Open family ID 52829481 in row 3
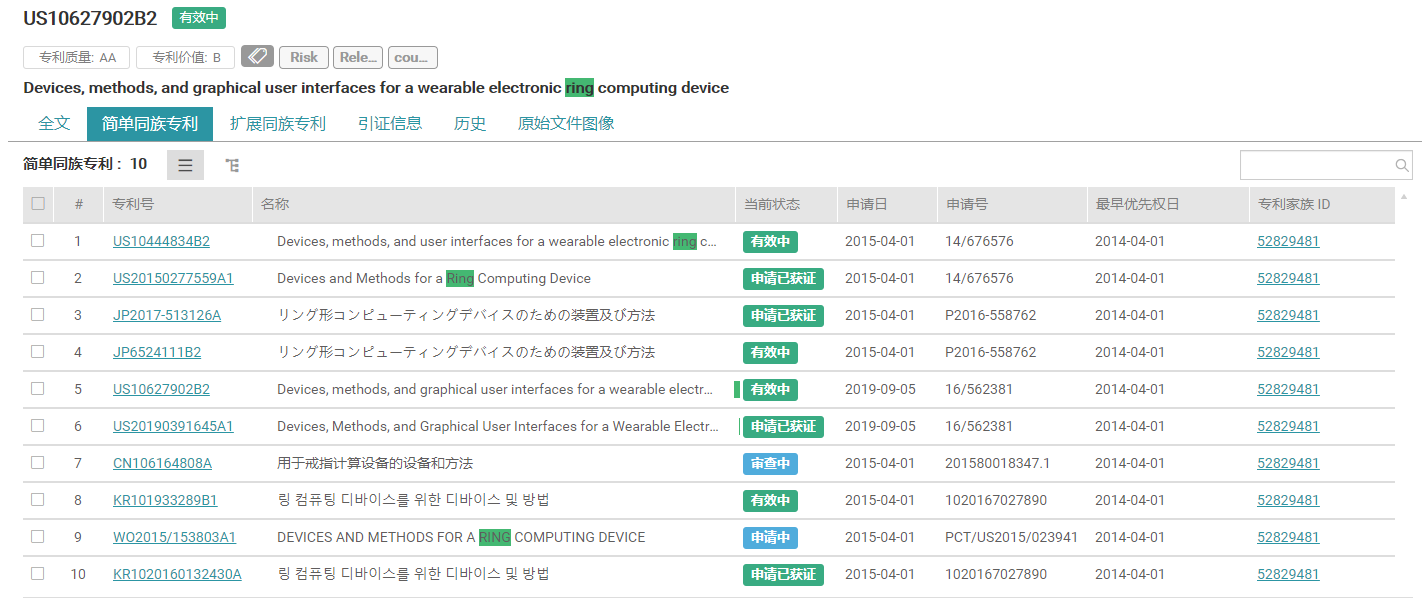The height and width of the screenshot is (607, 1422). tap(1288, 315)
